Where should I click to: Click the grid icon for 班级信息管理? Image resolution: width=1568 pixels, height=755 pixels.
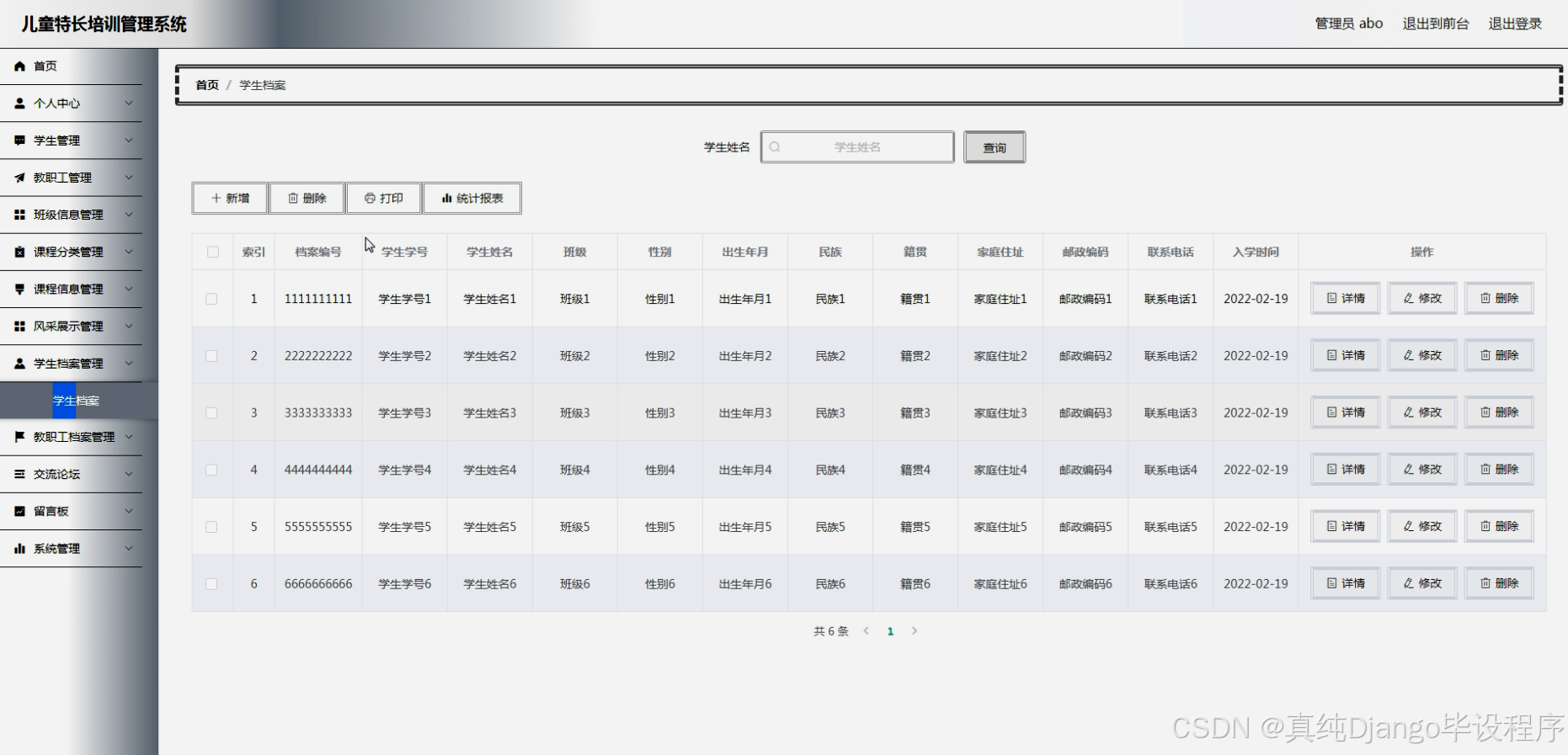click(19, 215)
